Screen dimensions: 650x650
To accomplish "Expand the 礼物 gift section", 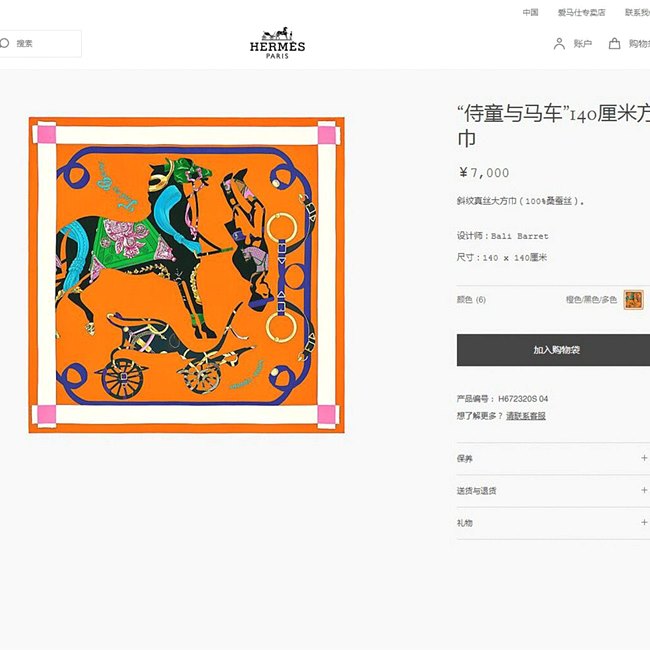I will coord(553,523).
